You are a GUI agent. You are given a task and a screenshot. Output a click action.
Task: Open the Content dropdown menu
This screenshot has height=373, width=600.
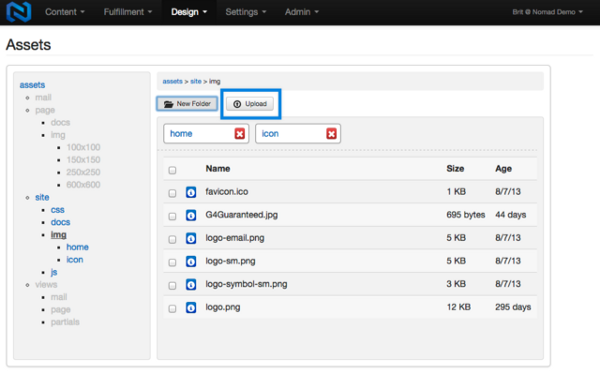(x=65, y=12)
